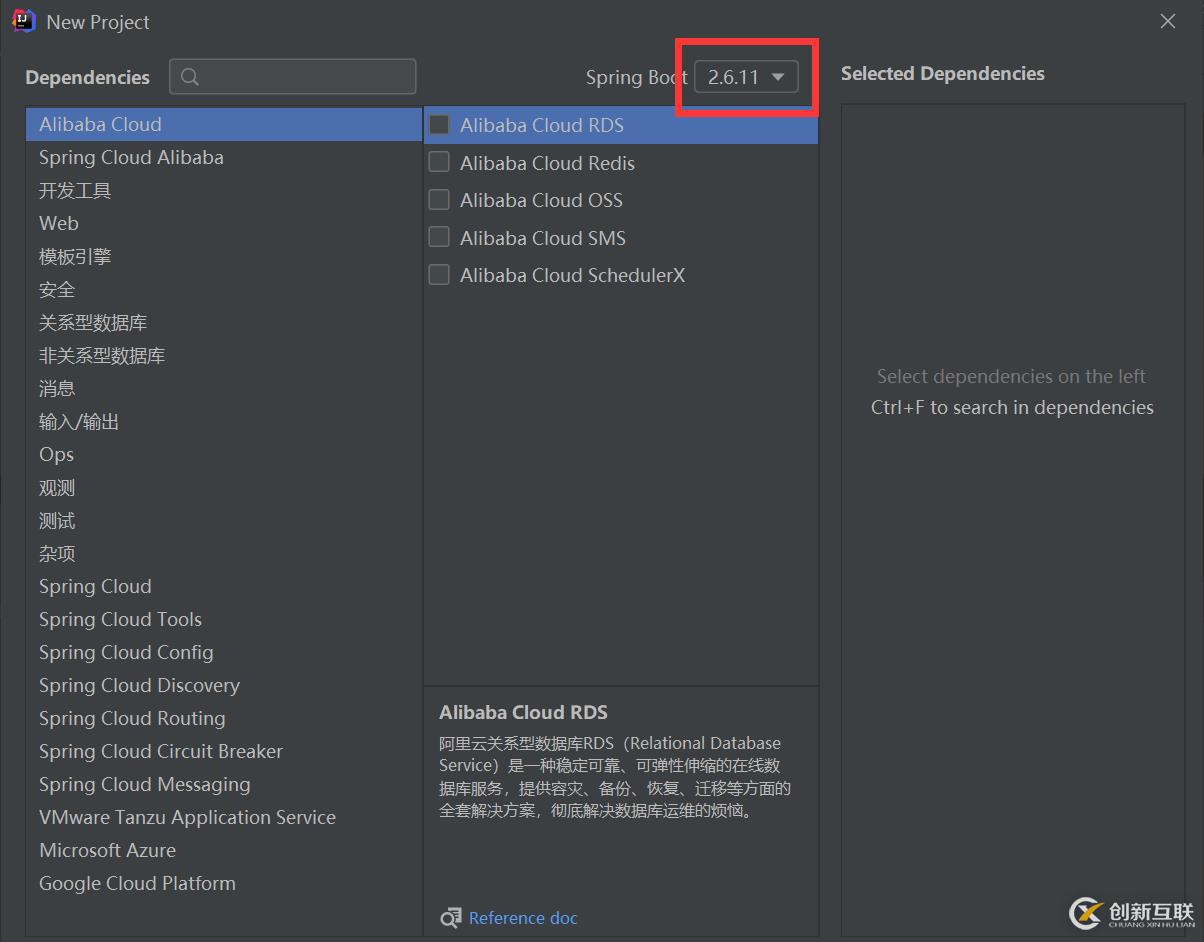Screen dimensions: 1204x942
Task: Choose the Microsoft Azure category
Action: point(224,850)
